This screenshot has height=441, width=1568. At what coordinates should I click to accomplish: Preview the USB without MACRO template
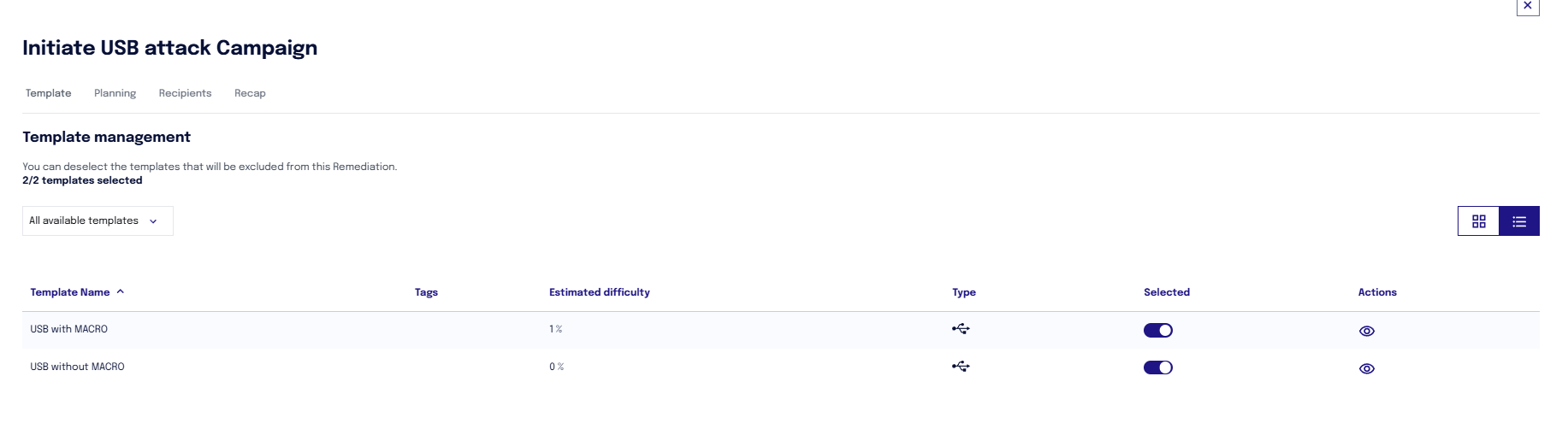(1367, 368)
